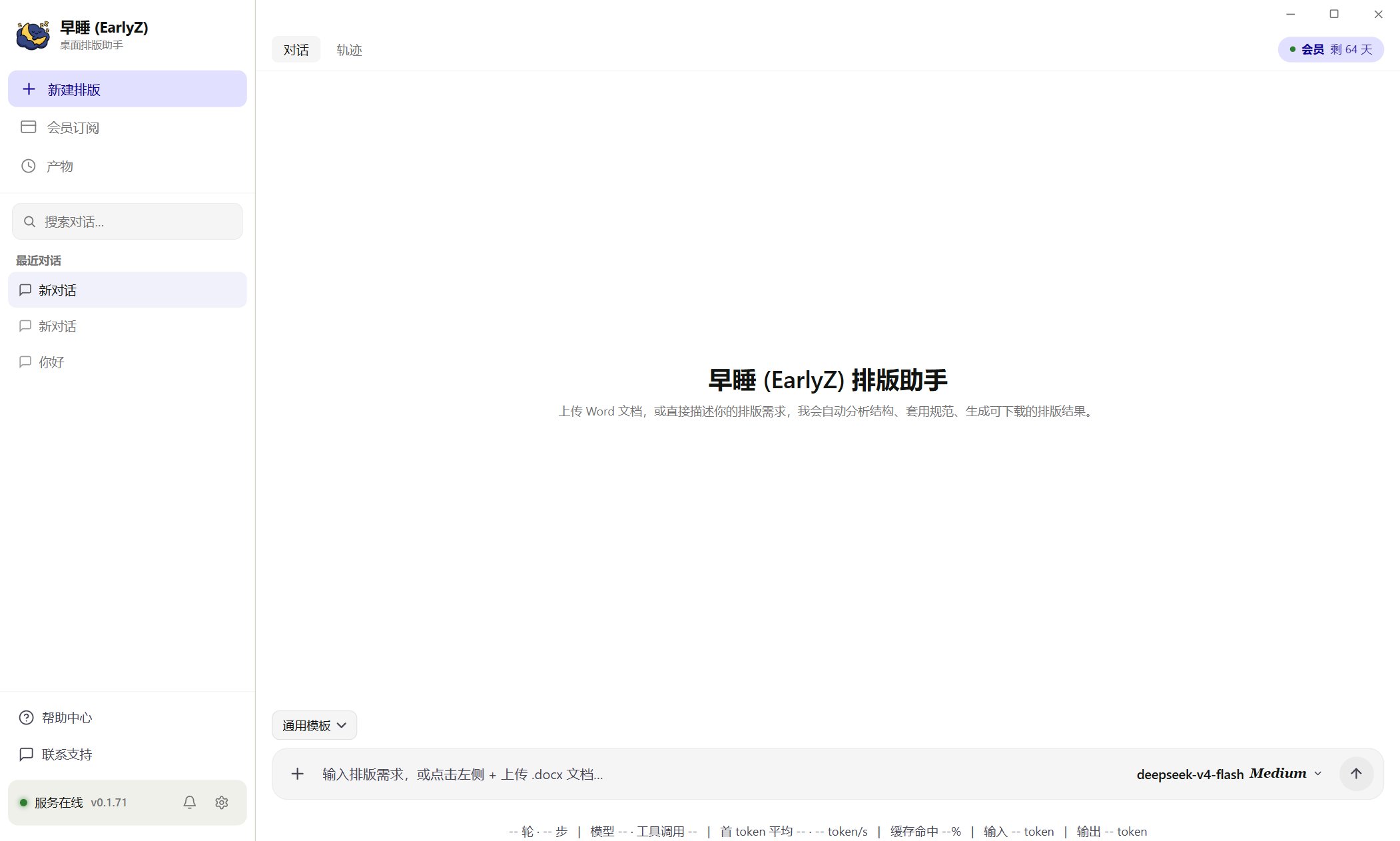Open the 你好 conversation
1400x841 pixels.
(127, 362)
